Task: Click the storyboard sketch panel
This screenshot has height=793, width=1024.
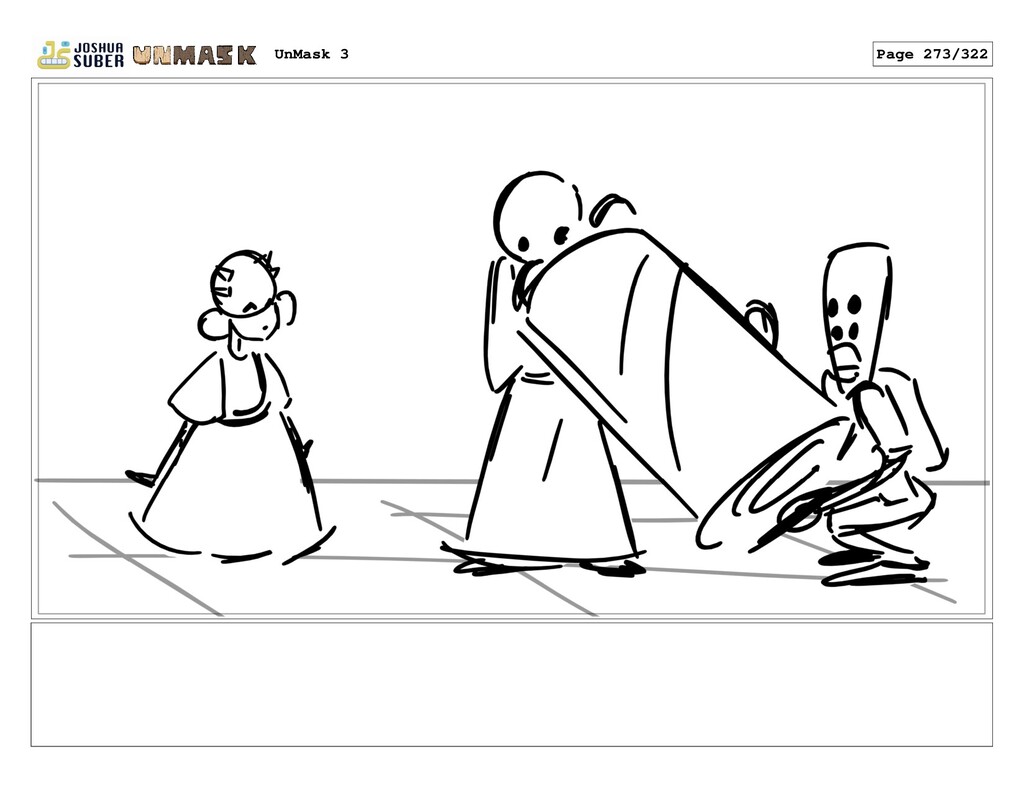Action: point(511,349)
